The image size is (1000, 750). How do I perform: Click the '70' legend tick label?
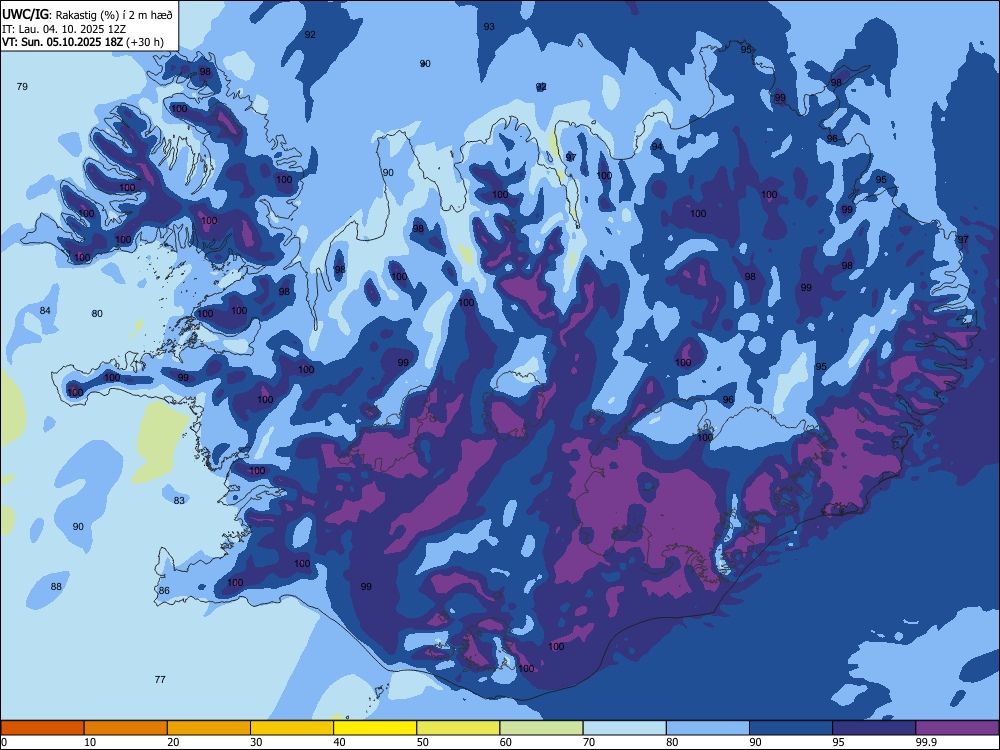coord(589,742)
